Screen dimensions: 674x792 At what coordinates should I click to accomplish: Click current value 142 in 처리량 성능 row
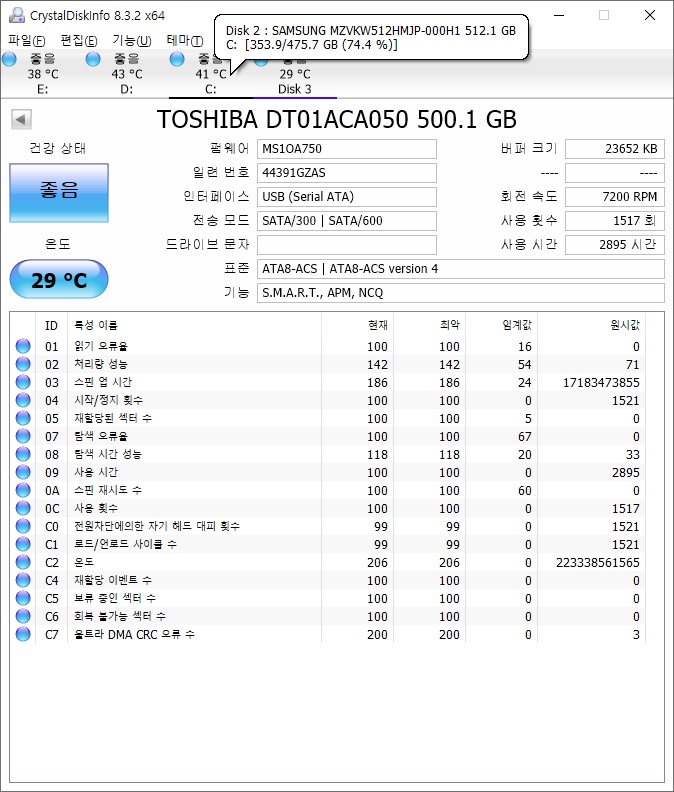point(377,365)
